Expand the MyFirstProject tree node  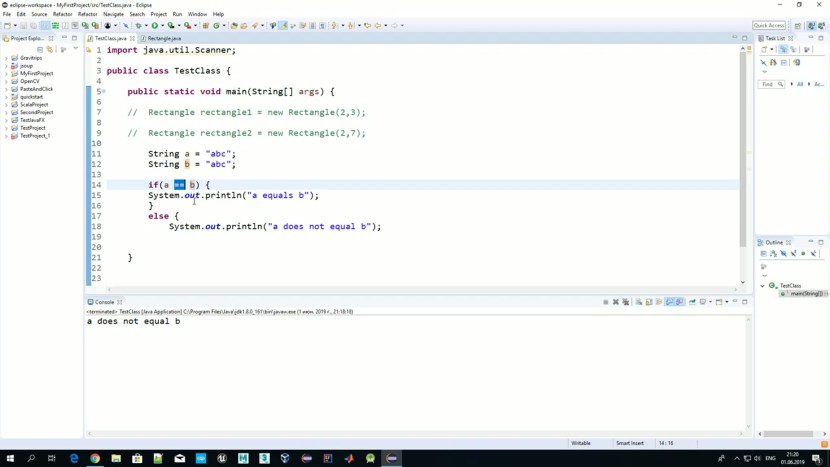coord(6,74)
